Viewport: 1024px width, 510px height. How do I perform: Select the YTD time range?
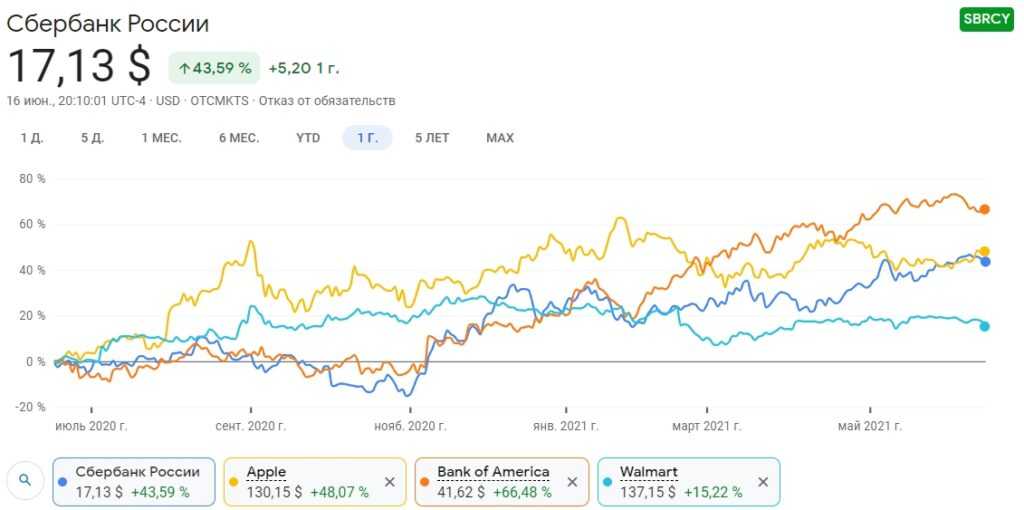tap(308, 138)
